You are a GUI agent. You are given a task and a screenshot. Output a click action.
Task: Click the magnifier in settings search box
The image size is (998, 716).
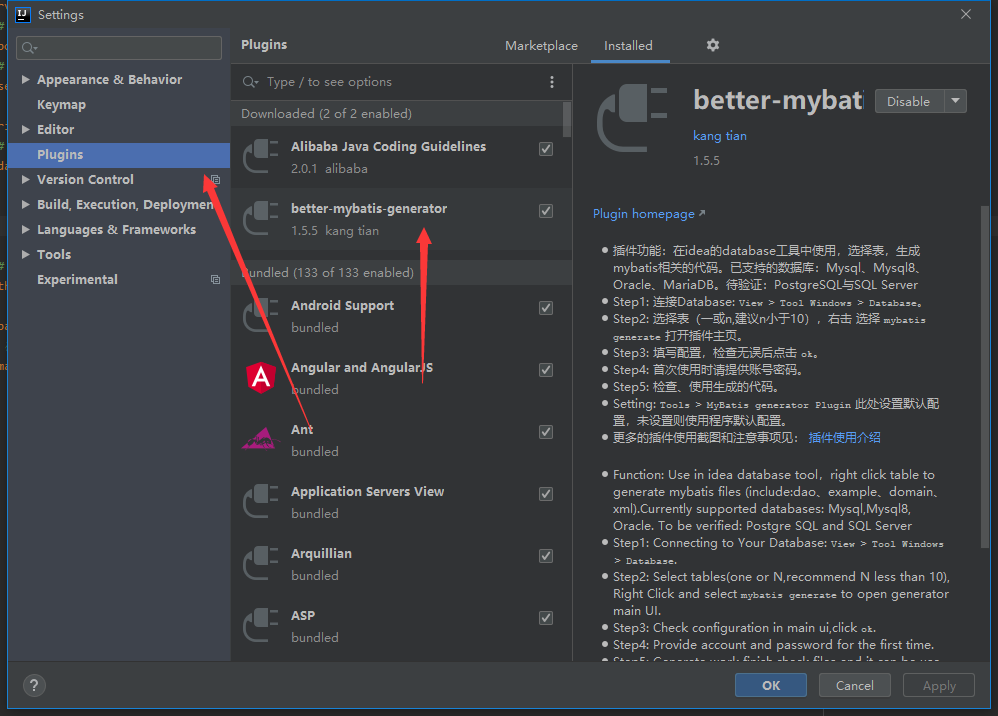[x=29, y=48]
